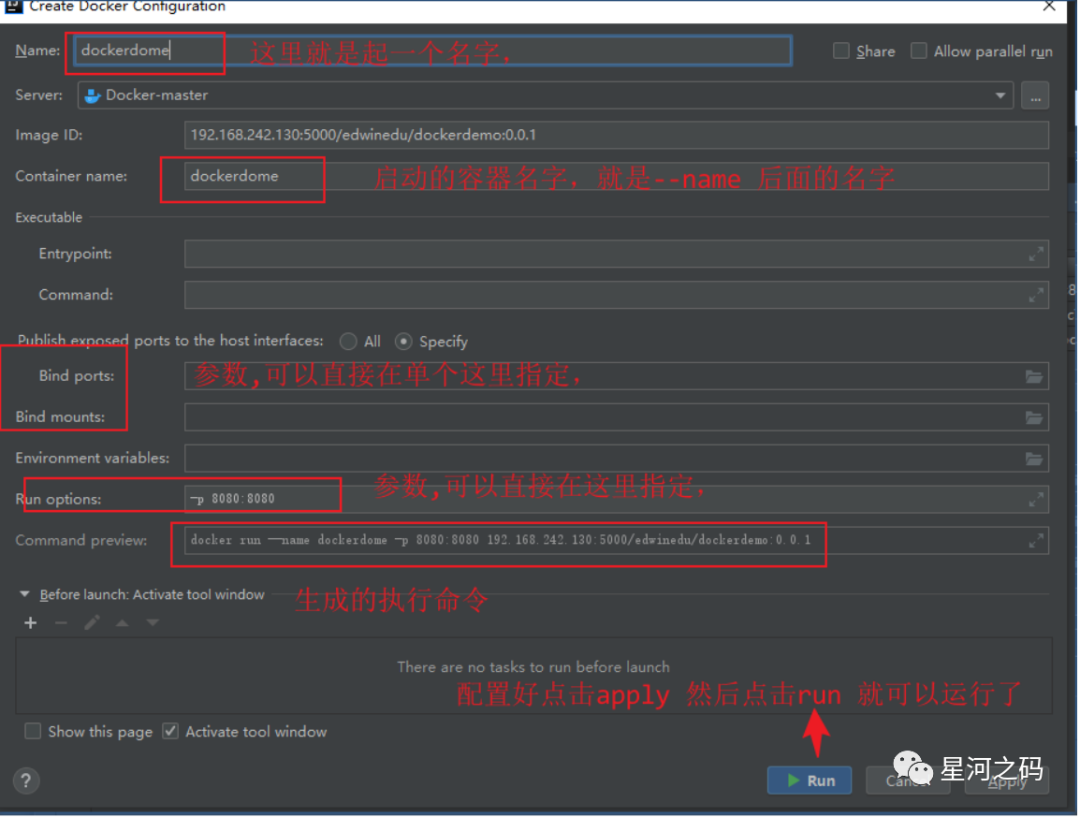Click the Run options field
The height and width of the screenshot is (817, 1080).
point(616,499)
